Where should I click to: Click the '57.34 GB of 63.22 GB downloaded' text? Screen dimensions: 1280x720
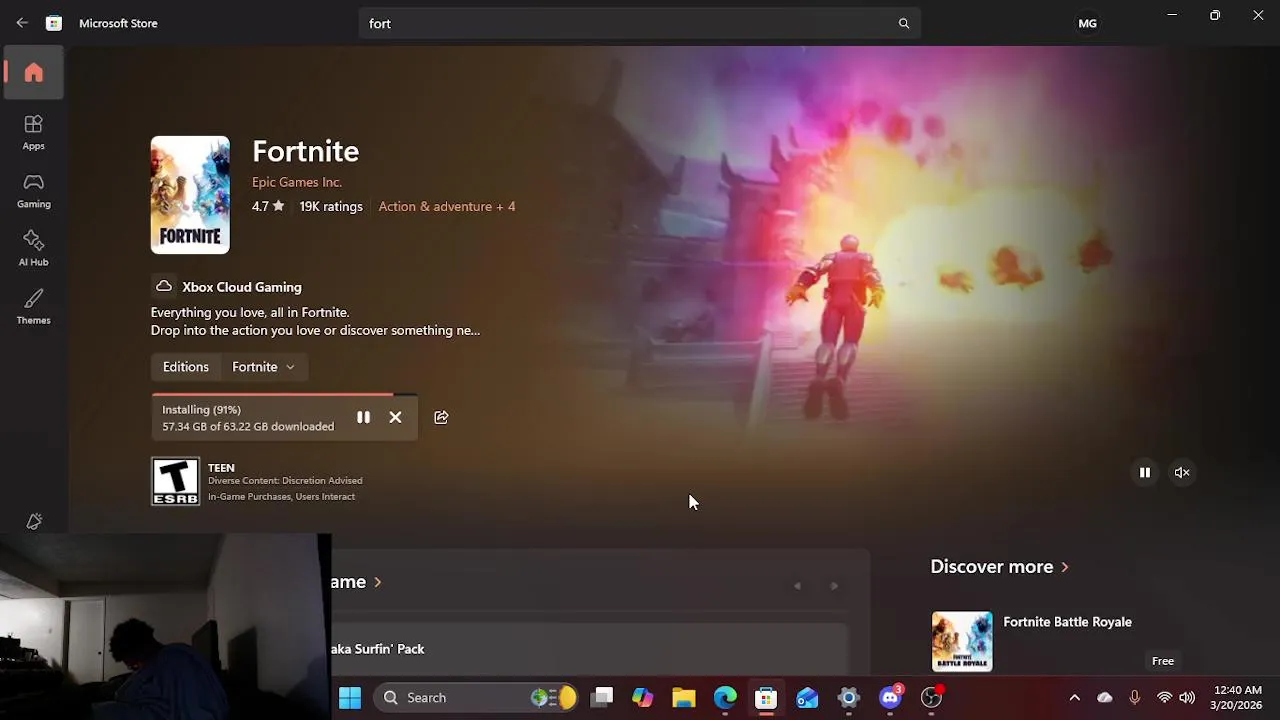(x=248, y=426)
